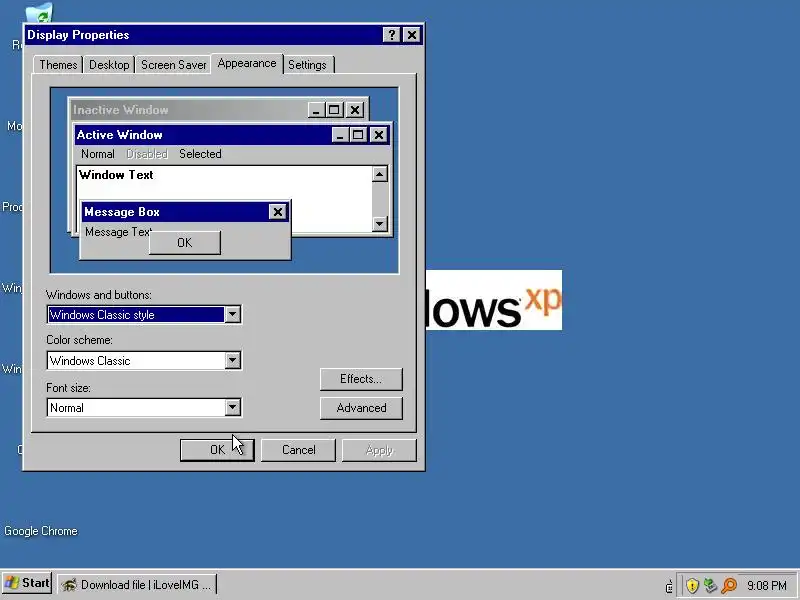
Task: Switch to the Themes tab
Action: [58, 65]
